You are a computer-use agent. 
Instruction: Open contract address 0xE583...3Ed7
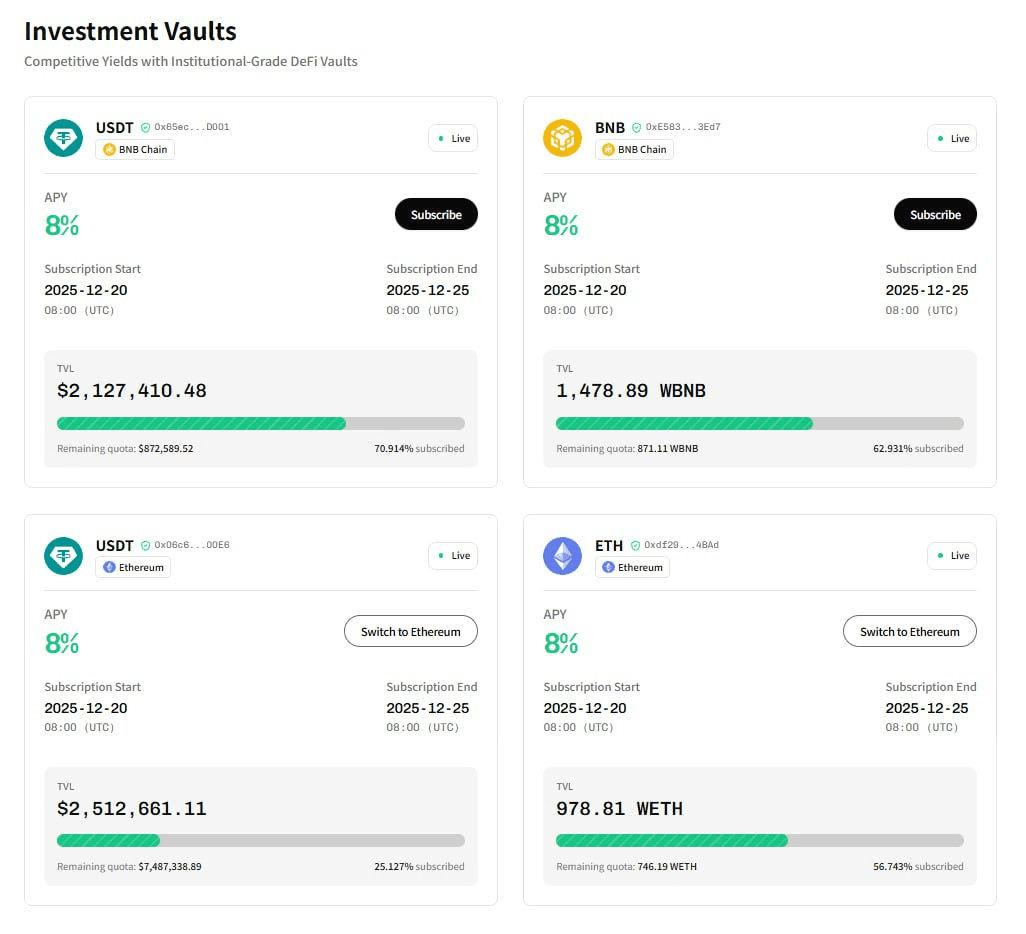tap(683, 128)
